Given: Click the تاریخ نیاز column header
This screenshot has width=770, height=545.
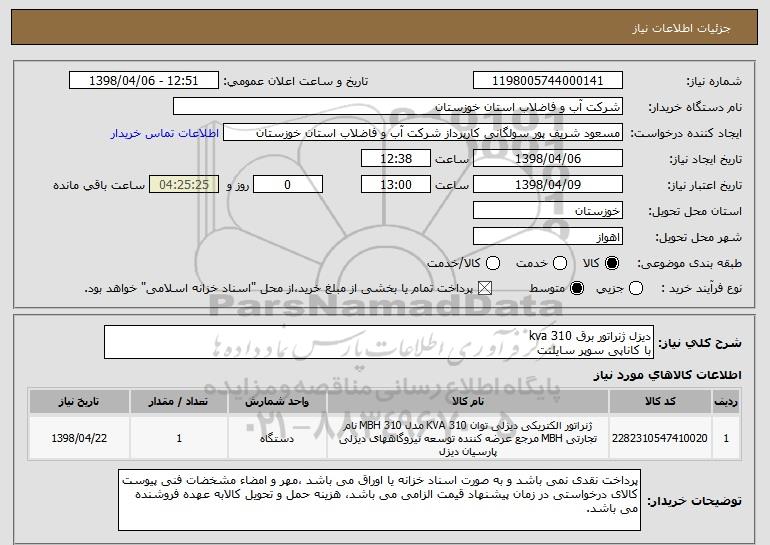Looking at the screenshot, I should click(x=79, y=402).
